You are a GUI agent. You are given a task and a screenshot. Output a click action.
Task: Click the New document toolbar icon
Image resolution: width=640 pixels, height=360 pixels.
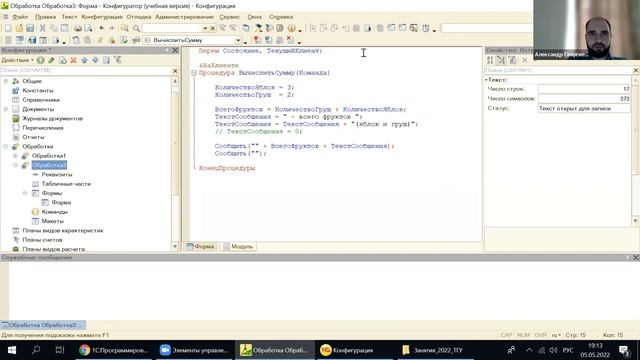(x=8, y=28)
